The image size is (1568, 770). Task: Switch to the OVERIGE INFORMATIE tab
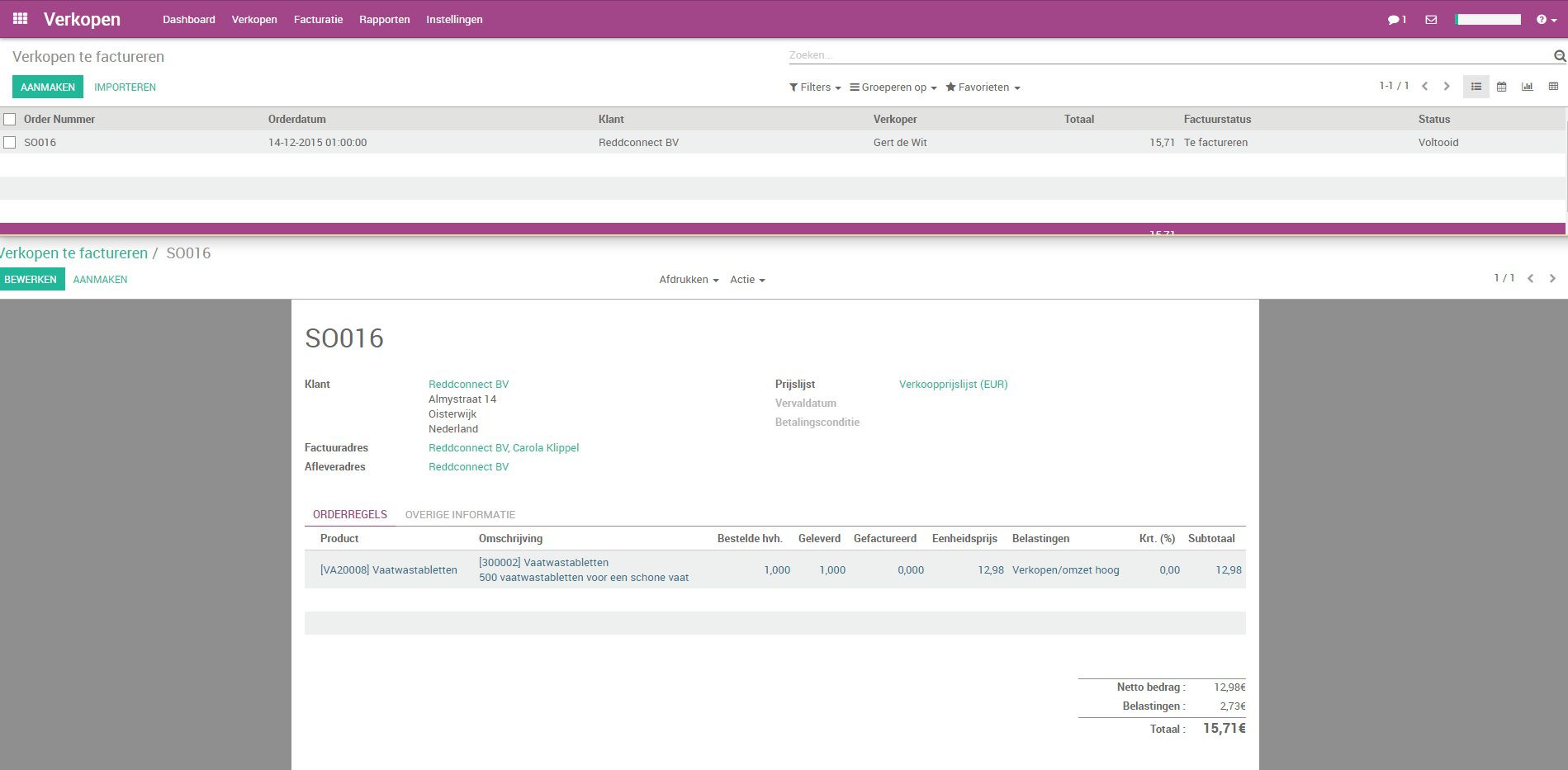pos(460,514)
